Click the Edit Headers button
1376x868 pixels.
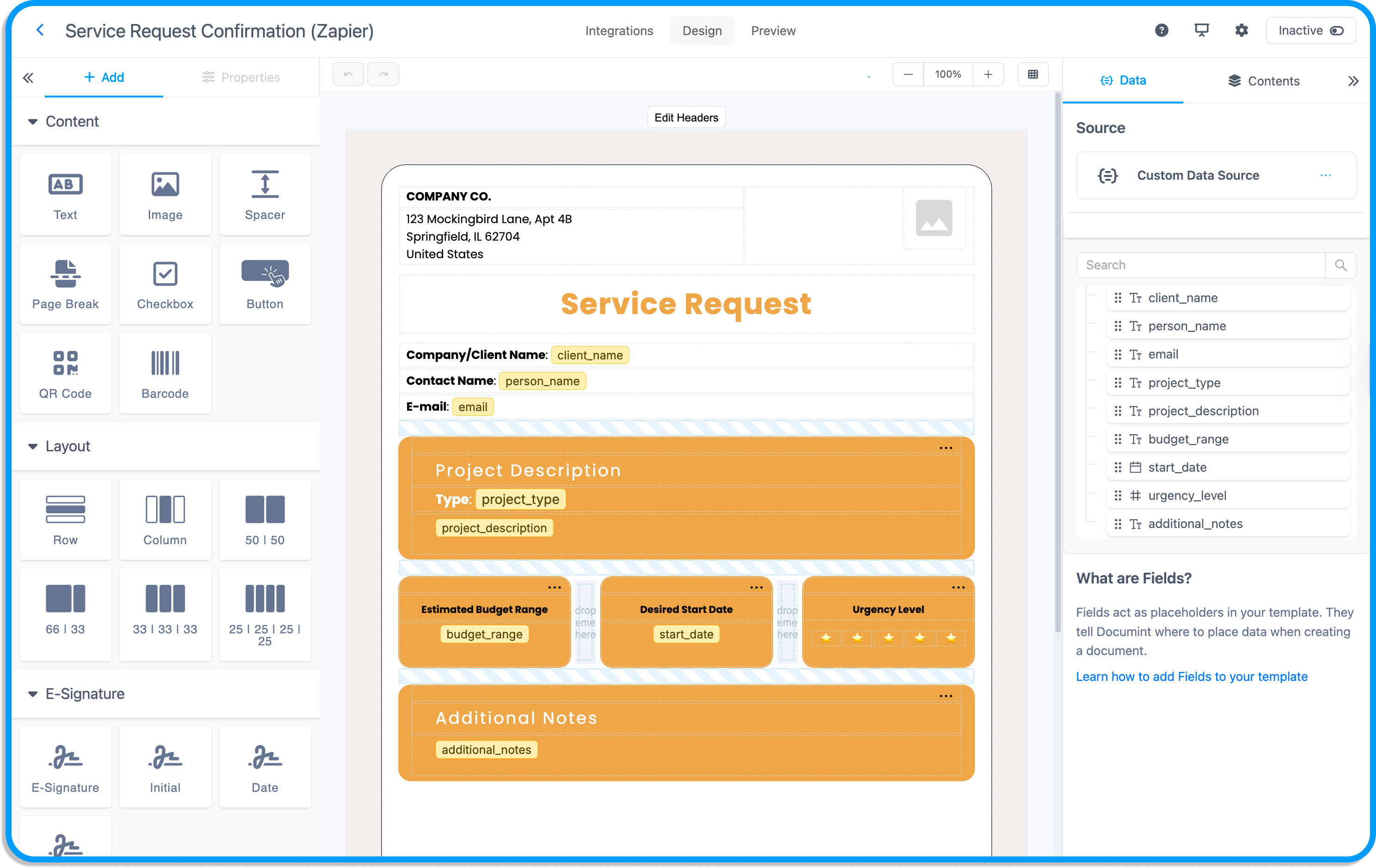coord(686,117)
